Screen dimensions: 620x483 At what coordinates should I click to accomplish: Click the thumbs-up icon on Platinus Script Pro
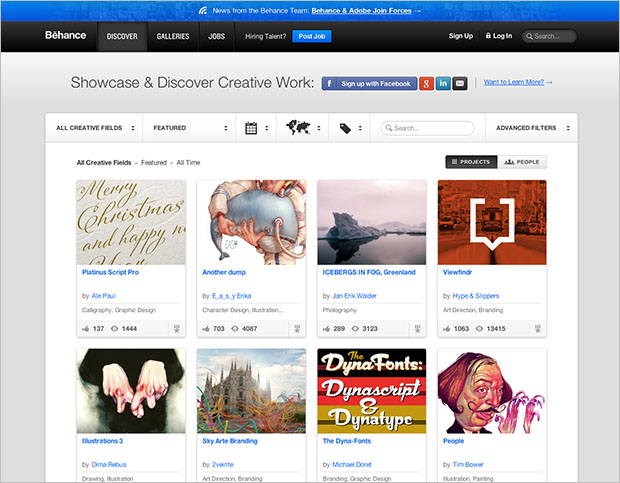click(x=85, y=328)
